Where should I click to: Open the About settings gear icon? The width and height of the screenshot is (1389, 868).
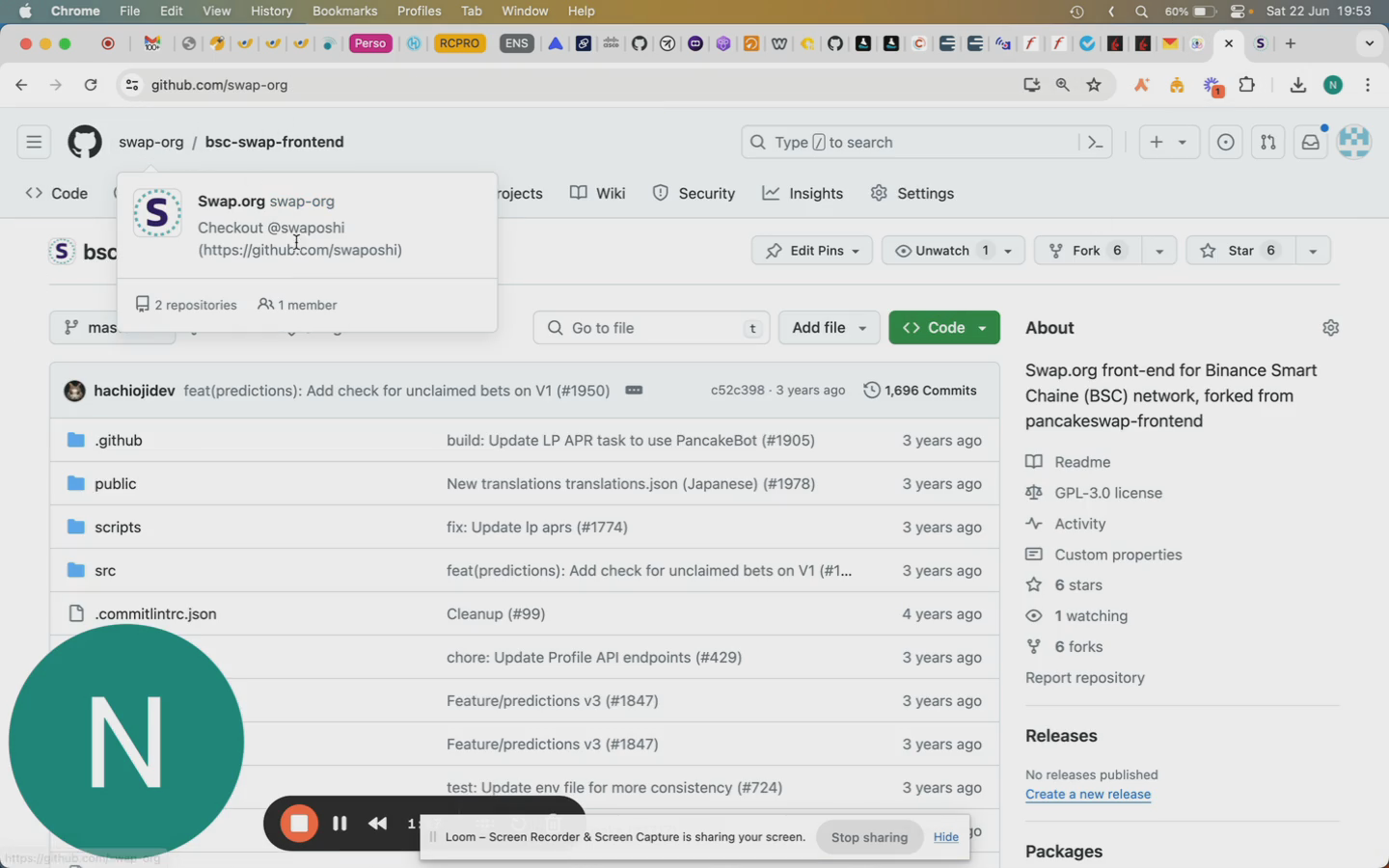[x=1330, y=328]
